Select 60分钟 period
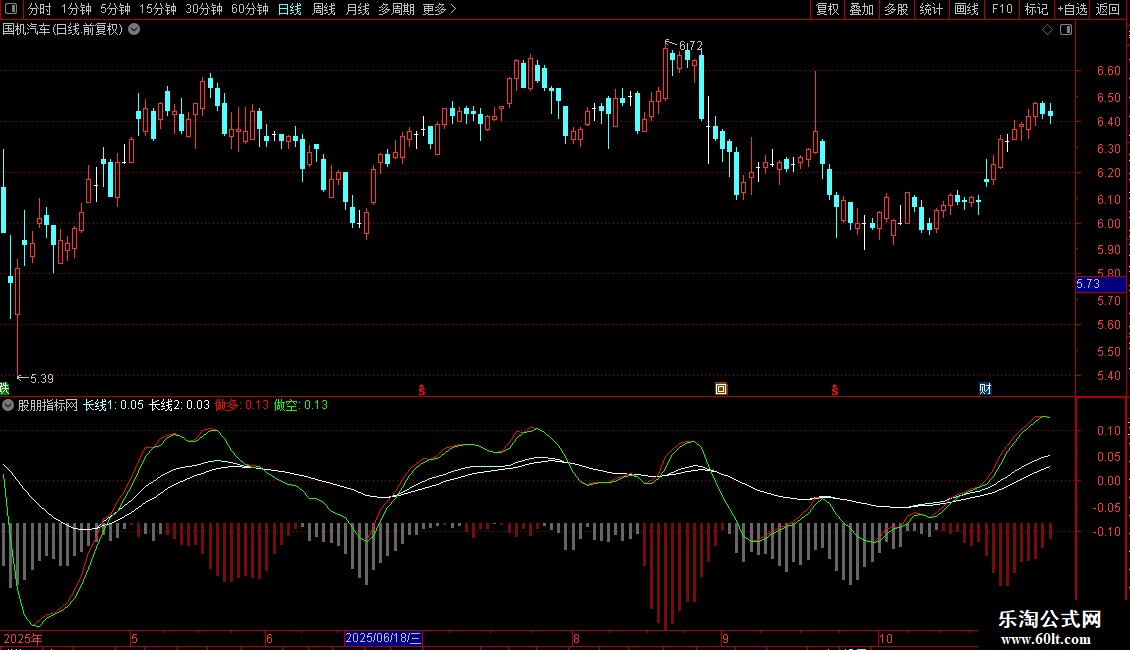The height and width of the screenshot is (650, 1130). [250, 9]
